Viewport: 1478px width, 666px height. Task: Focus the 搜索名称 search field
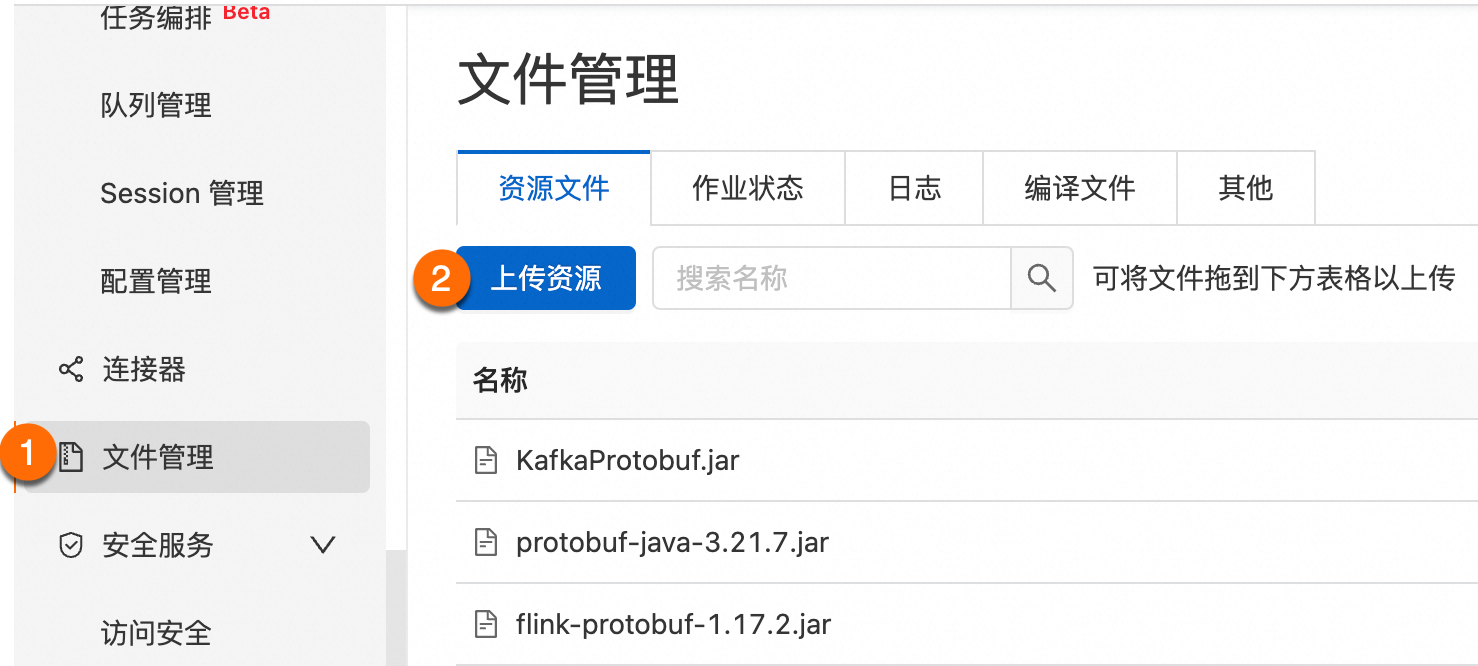pos(832,278)
